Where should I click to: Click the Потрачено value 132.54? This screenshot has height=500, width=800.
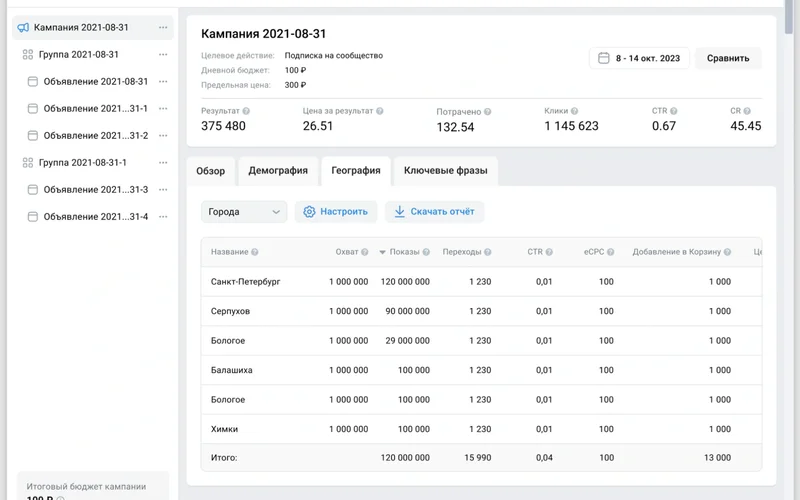point(455,127)
